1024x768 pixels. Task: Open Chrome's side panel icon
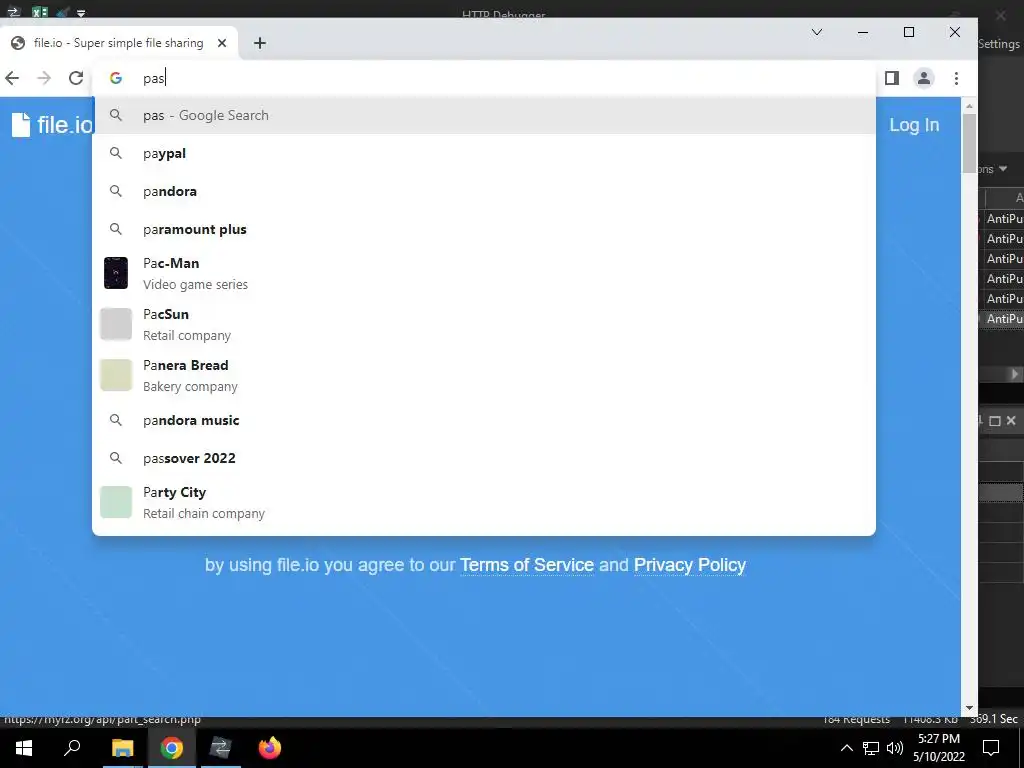pos(891,78)
